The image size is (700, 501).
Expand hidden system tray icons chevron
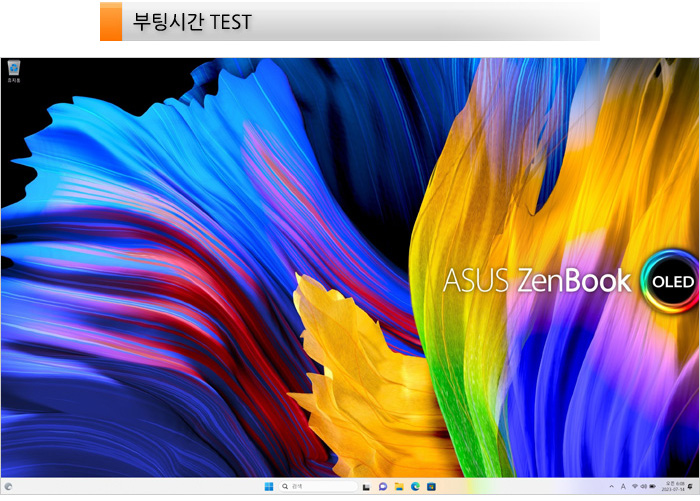[x=612, y=487]
